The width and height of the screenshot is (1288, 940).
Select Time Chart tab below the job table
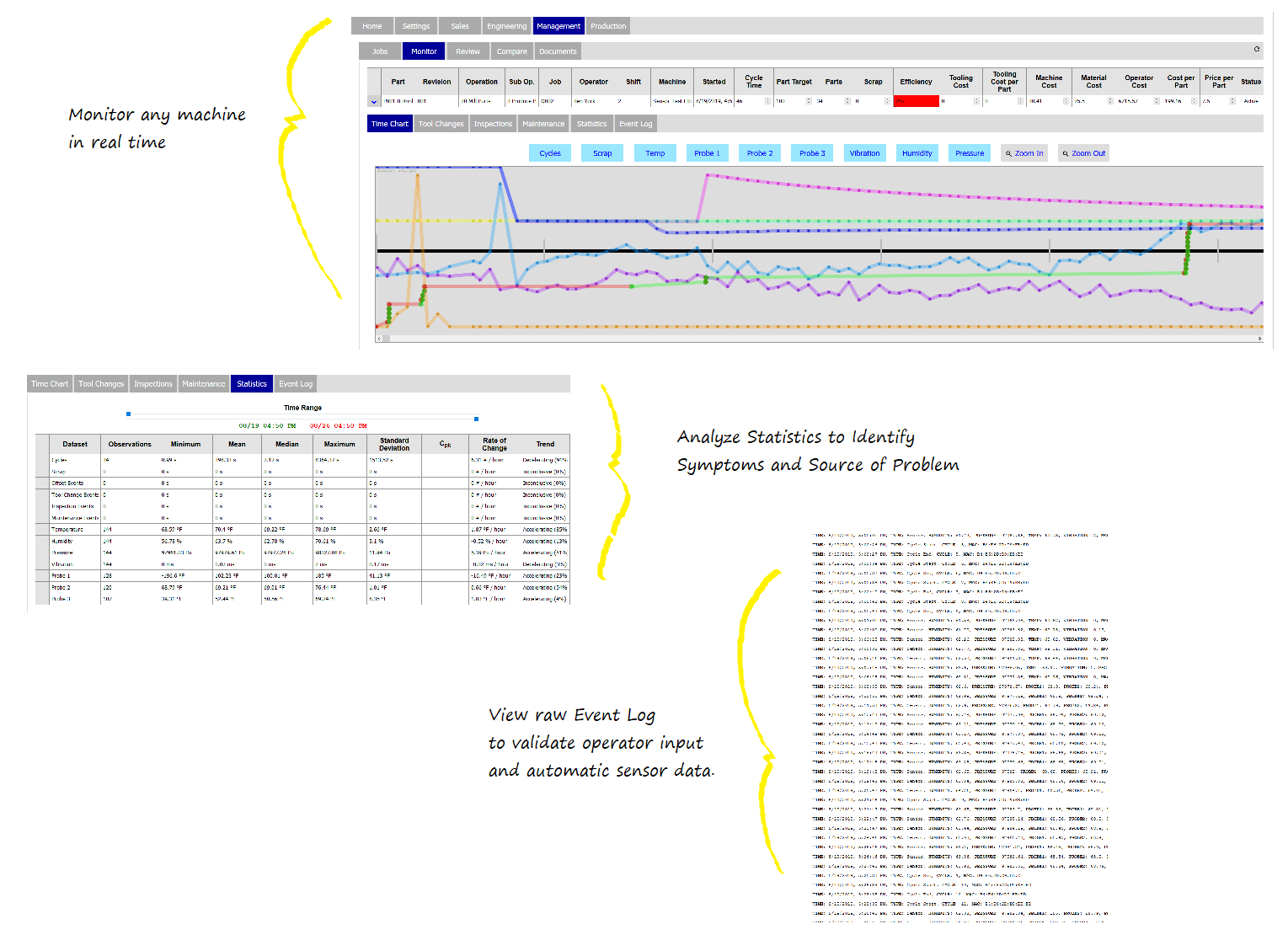(x=390, y=124)
